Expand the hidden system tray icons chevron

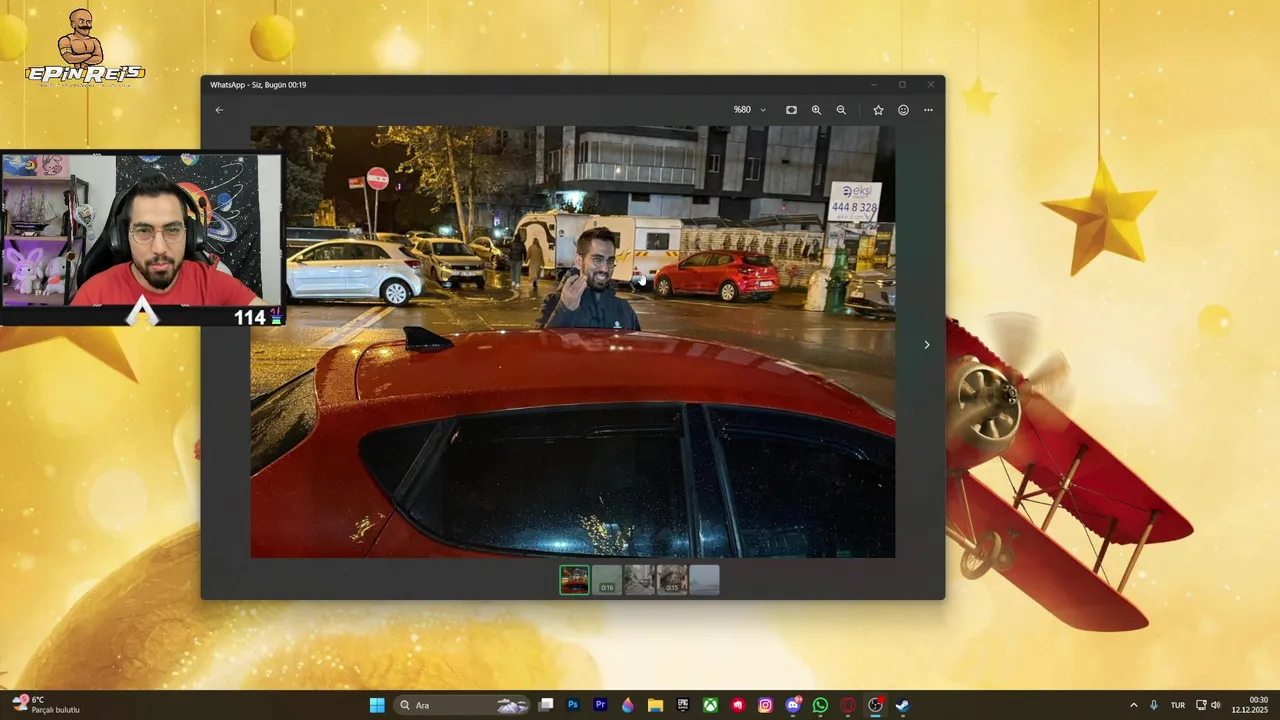point(1133,705)
